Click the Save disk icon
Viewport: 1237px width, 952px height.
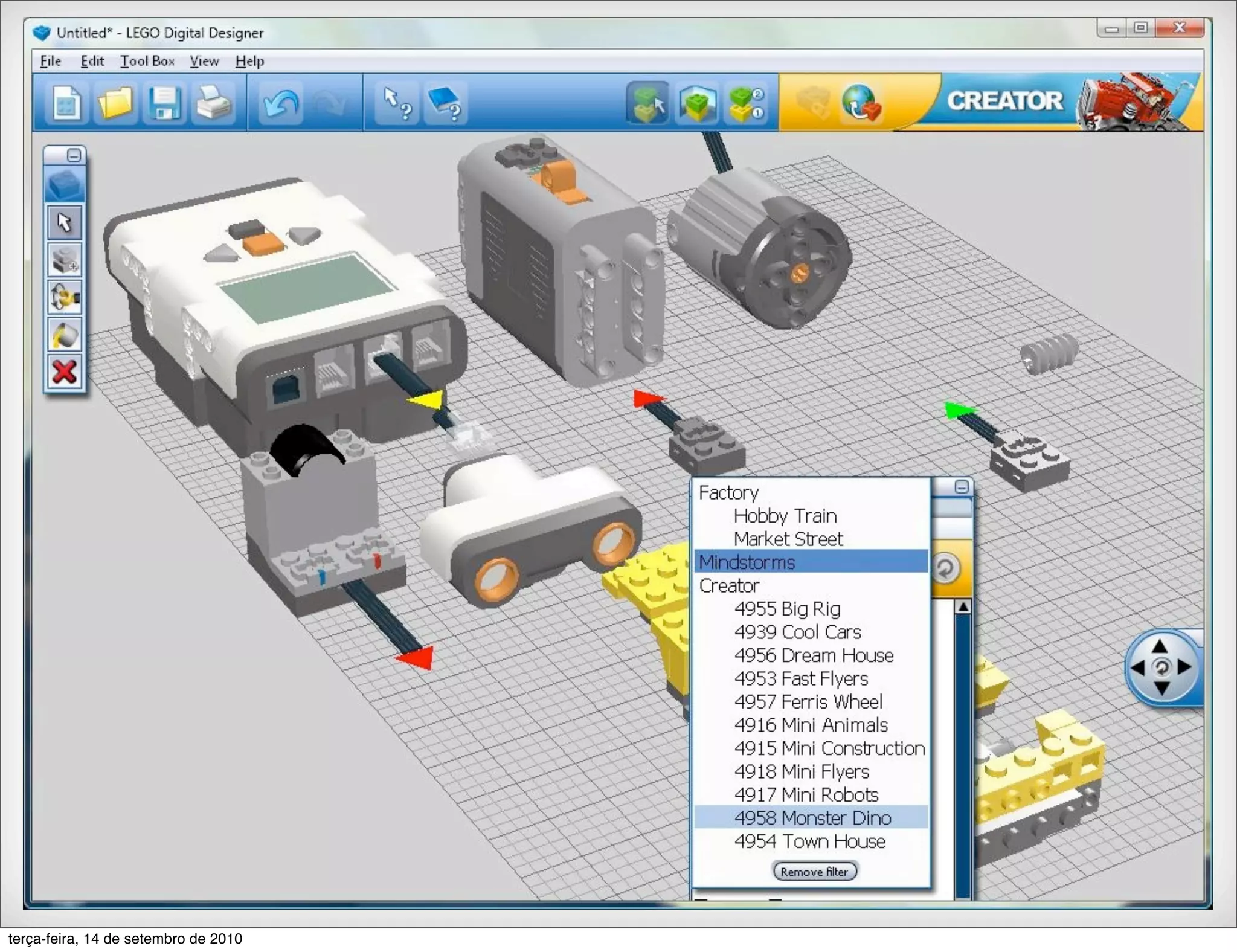(x=164, y=103)
